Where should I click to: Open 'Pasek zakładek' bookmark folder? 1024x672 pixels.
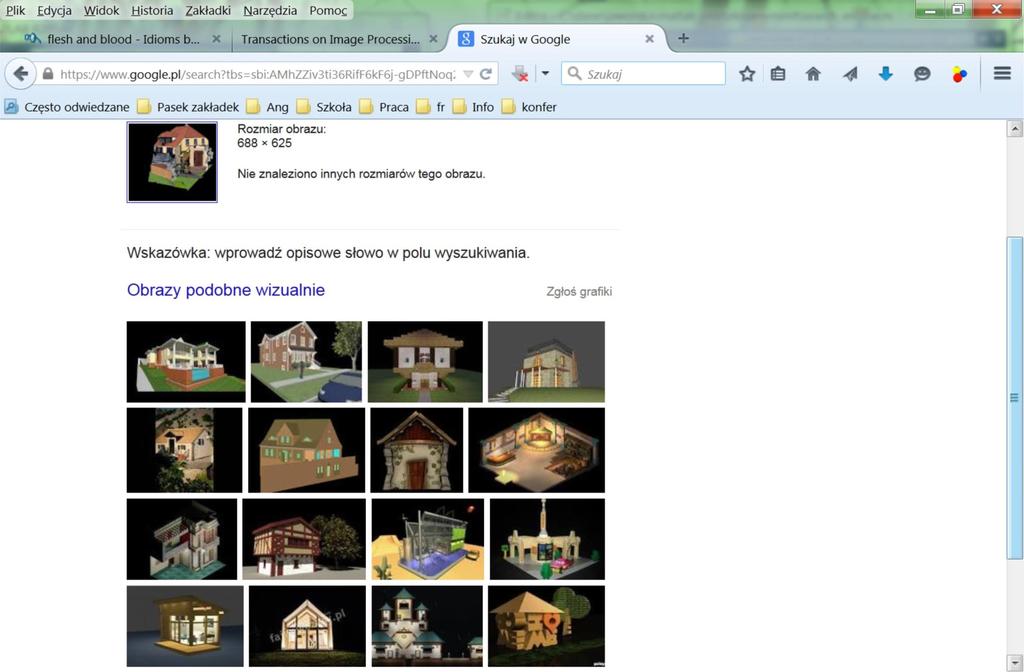tap(188, 107)
